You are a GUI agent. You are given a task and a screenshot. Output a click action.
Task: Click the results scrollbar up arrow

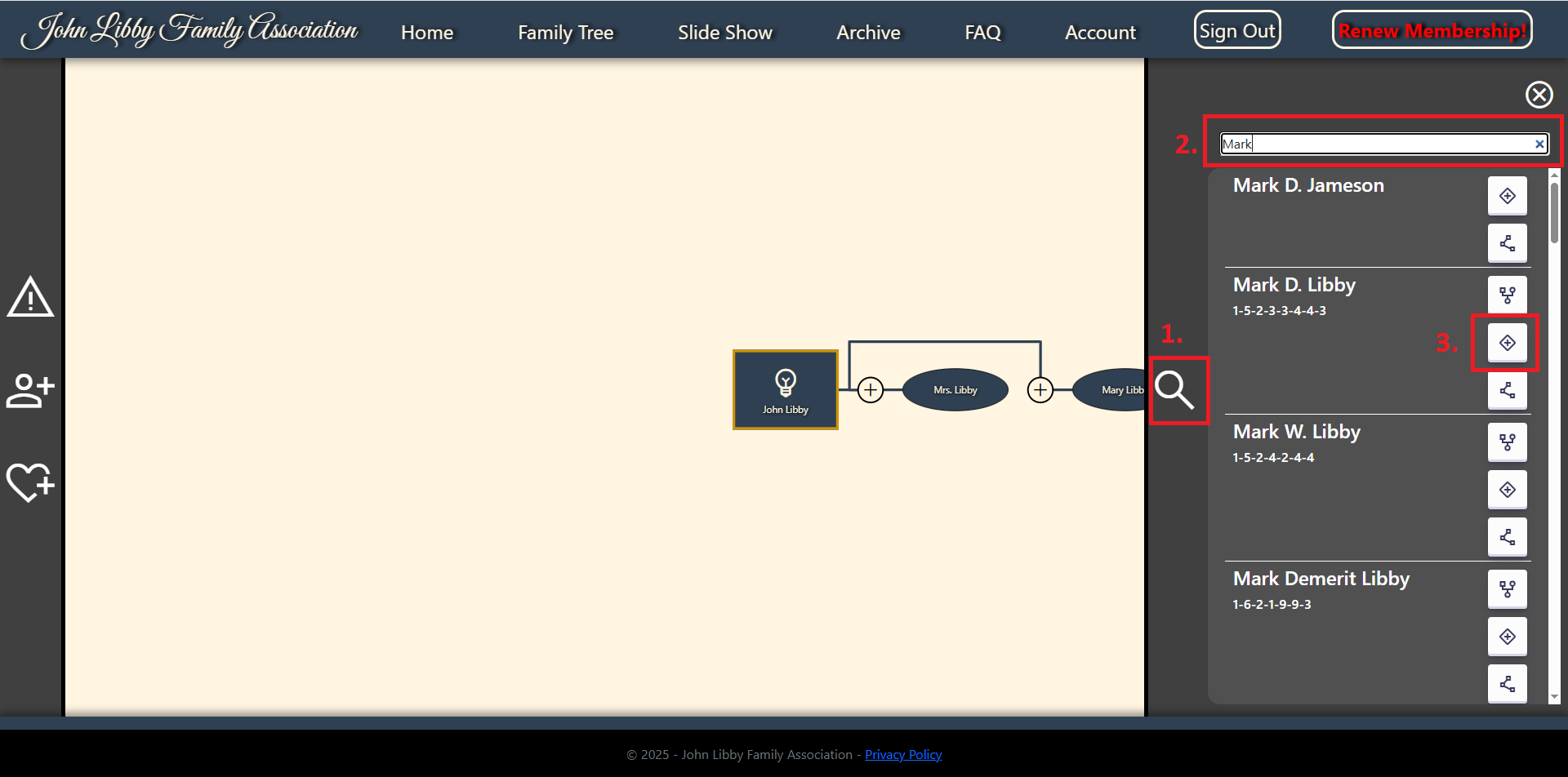click(1554, 175)
